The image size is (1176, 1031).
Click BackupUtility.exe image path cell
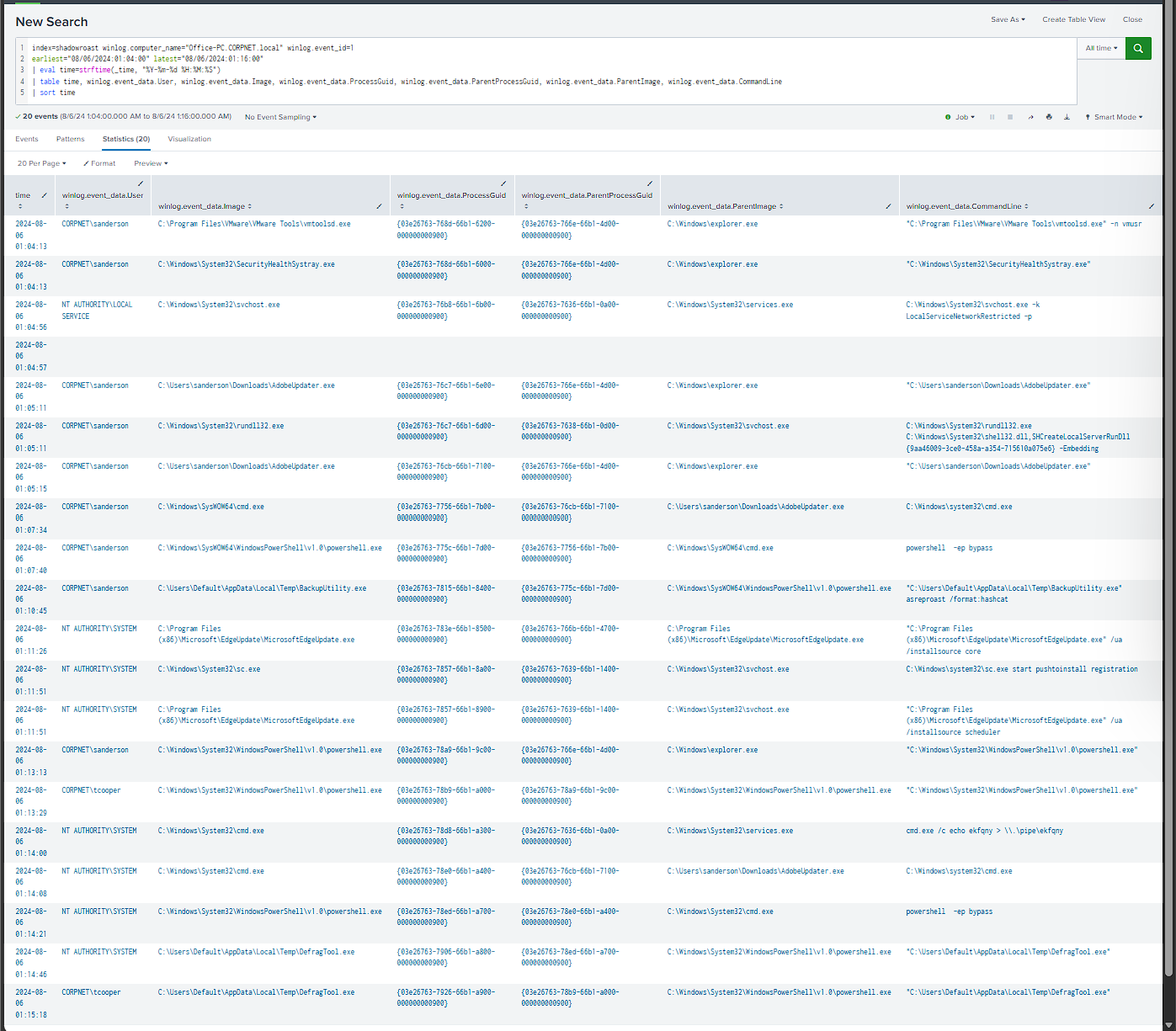[262, 588]
